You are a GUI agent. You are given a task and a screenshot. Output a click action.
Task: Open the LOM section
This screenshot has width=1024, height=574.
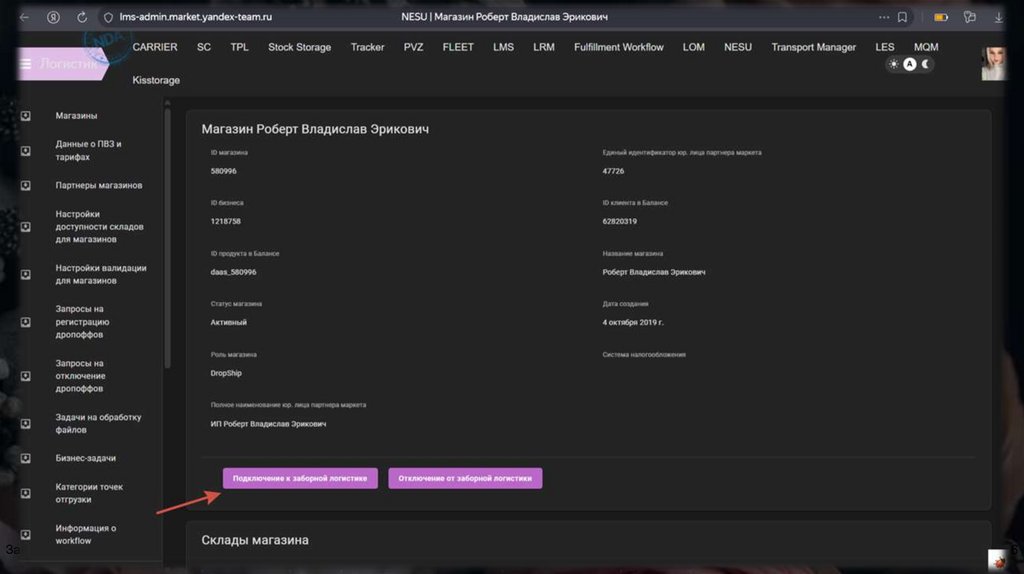coord(694,47)
